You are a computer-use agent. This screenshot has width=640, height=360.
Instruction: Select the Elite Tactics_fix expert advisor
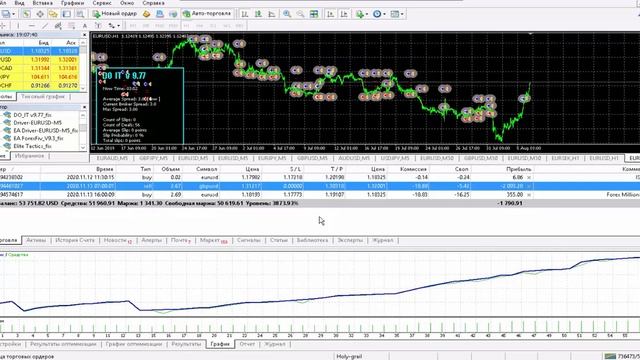(x=32, y=146)
